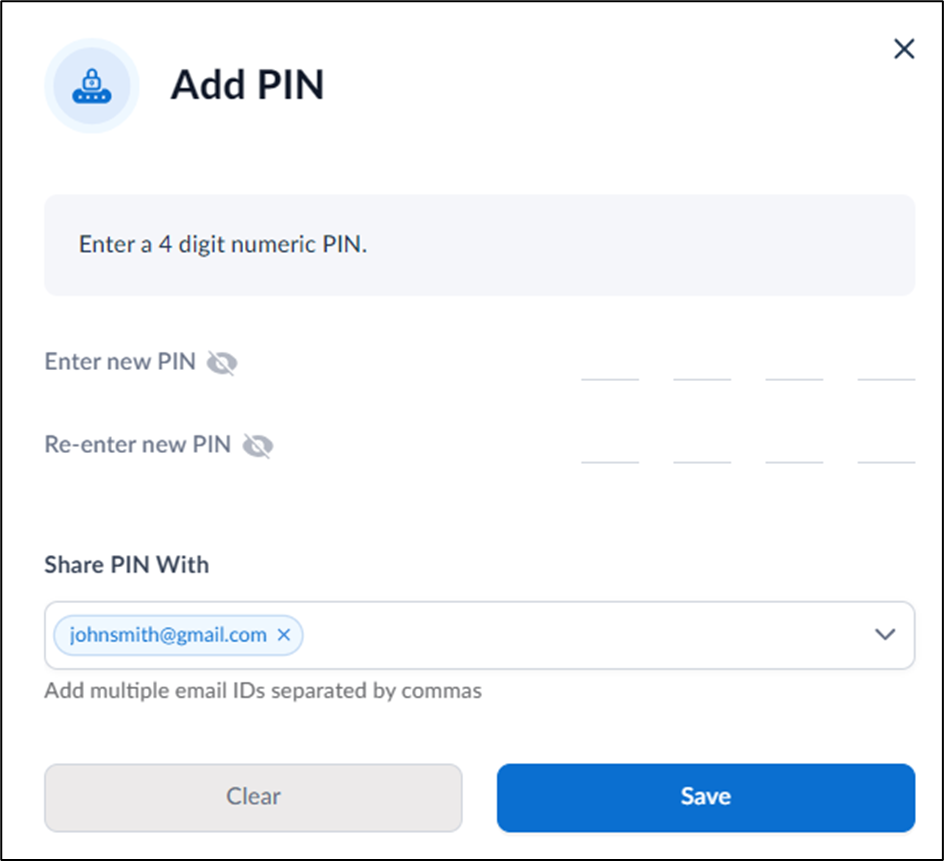
Task: Close the Add PIN dialog
Action: tap(904, 49)
